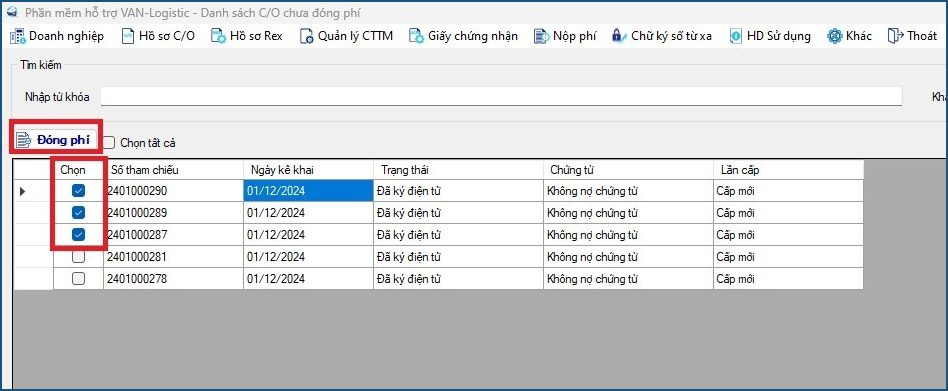Click the HD Sử dụng info icon
The width and height of the screenshot is (948, 391).
pos(736,36)
